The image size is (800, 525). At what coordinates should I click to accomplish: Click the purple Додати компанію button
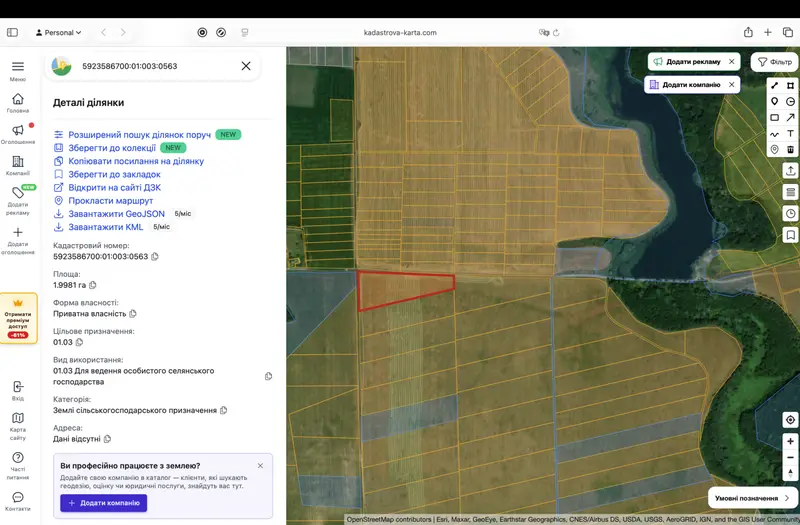pos(104,503)
